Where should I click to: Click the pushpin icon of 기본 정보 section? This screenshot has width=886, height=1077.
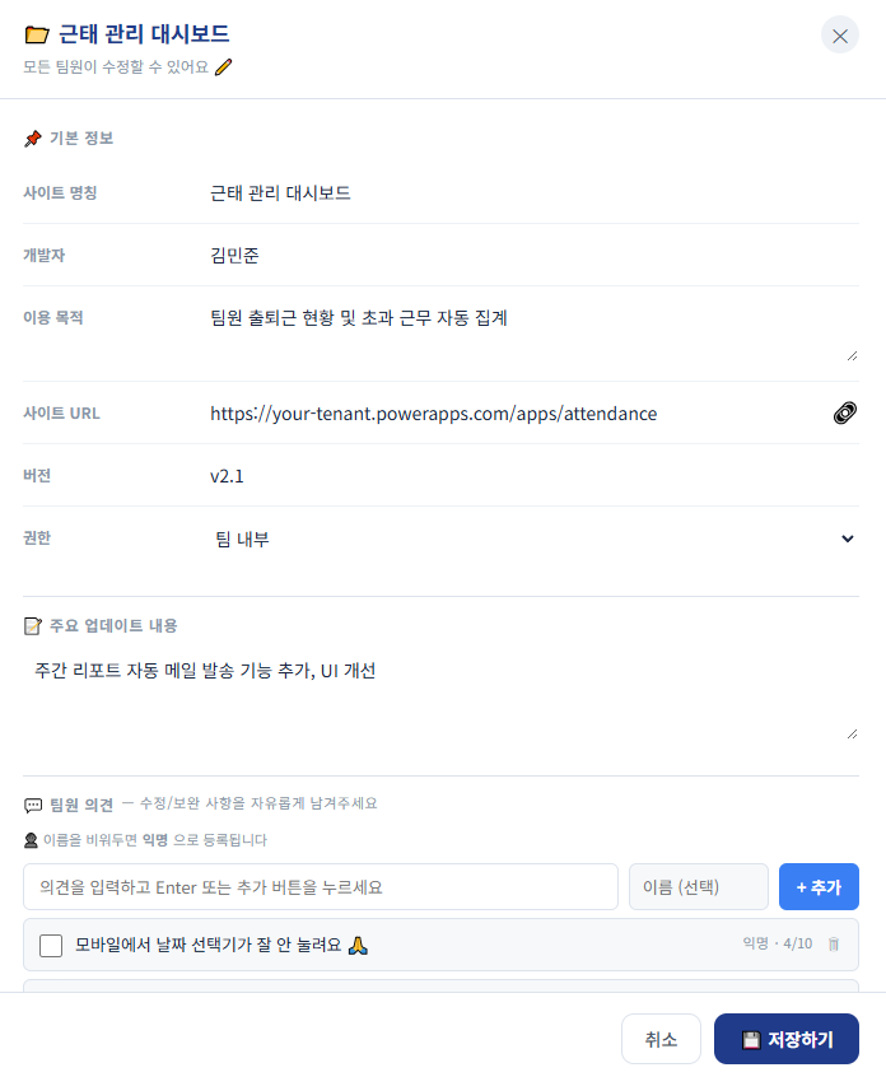coord(33,138)
